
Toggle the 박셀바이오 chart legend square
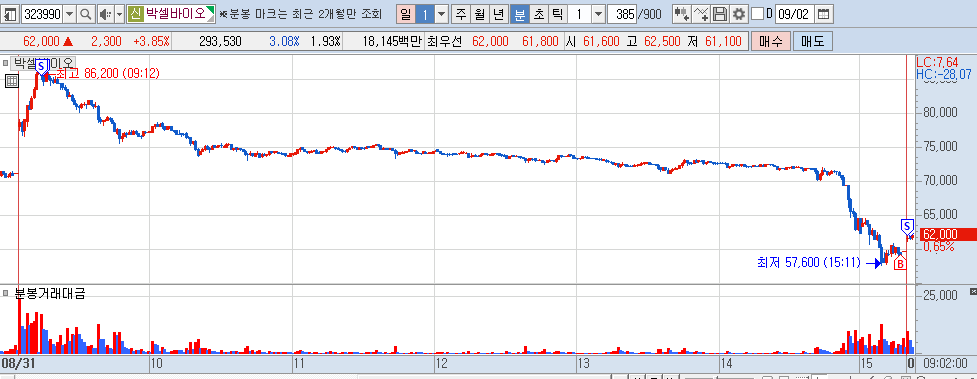click(x=6, y=62)
